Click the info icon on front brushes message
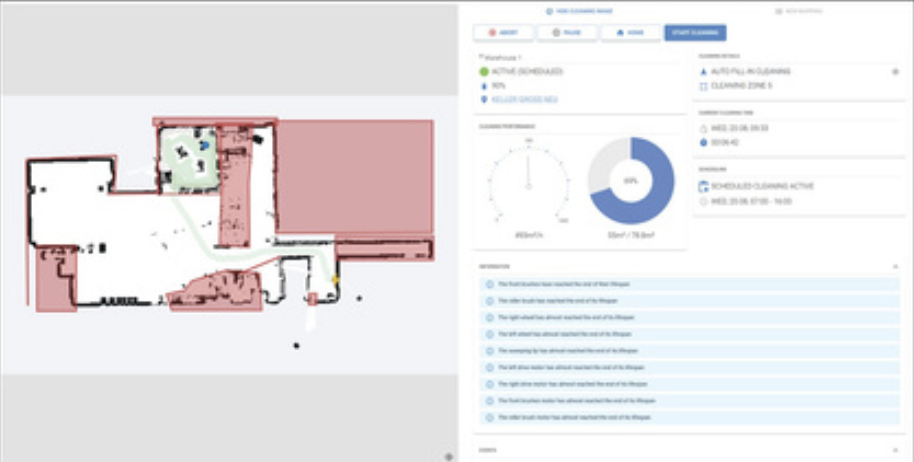The image size is (914, 462). pos(489,283)
